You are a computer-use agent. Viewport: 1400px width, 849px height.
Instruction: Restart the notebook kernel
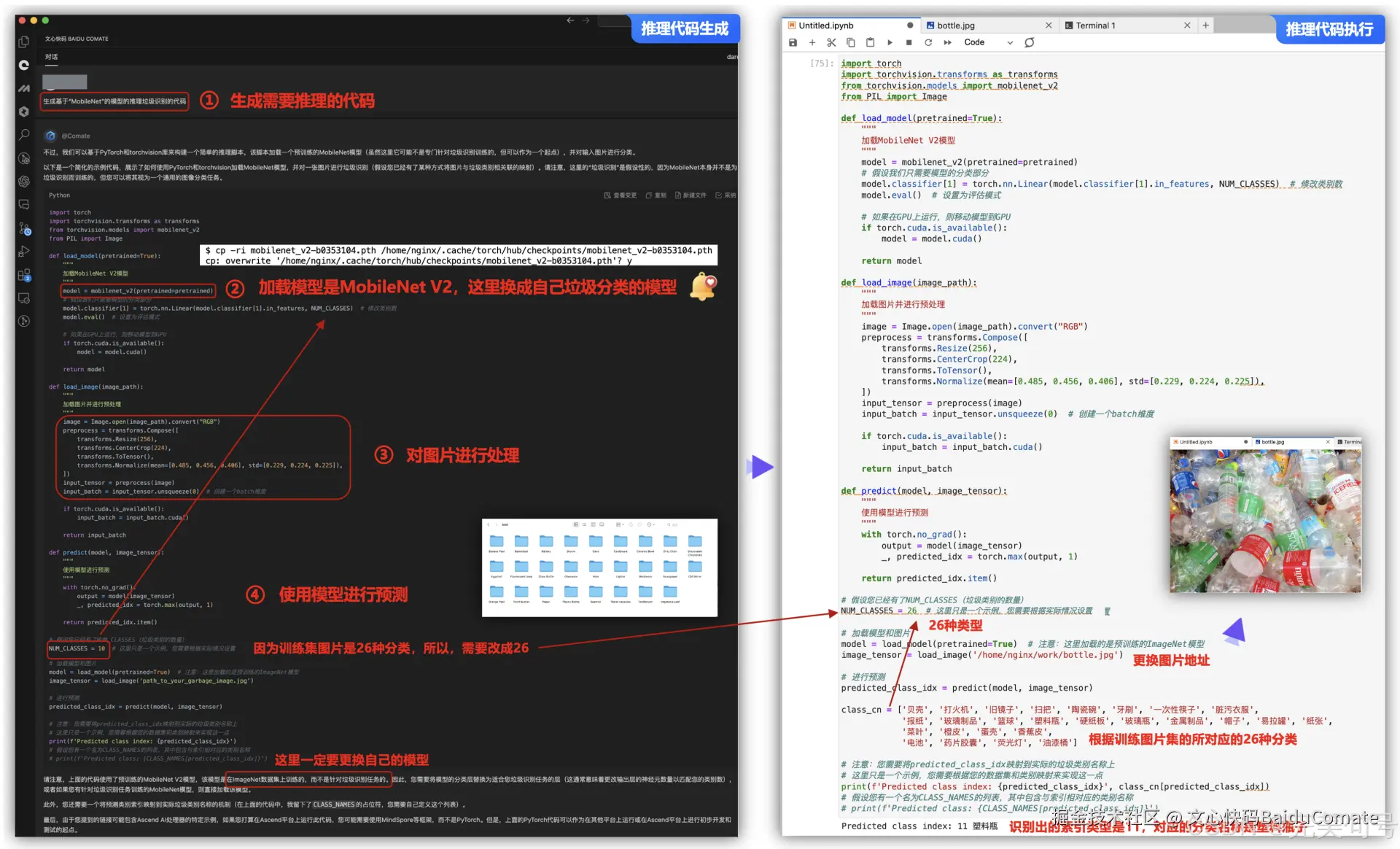928,43
